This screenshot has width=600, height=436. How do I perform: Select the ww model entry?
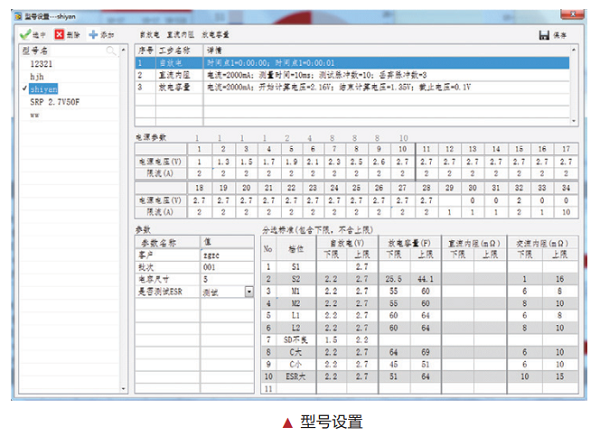tap(35, 115)
